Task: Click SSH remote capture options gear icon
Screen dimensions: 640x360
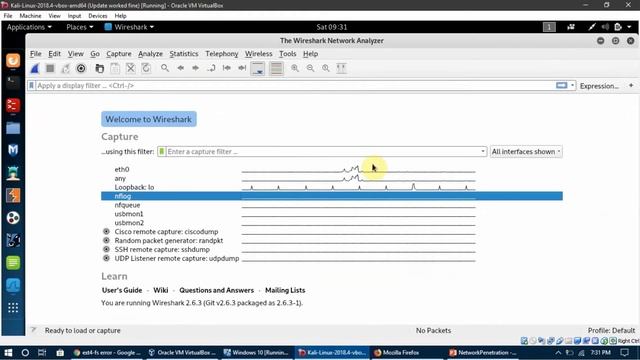Action: pyautogui.click(x=107, y=249)
